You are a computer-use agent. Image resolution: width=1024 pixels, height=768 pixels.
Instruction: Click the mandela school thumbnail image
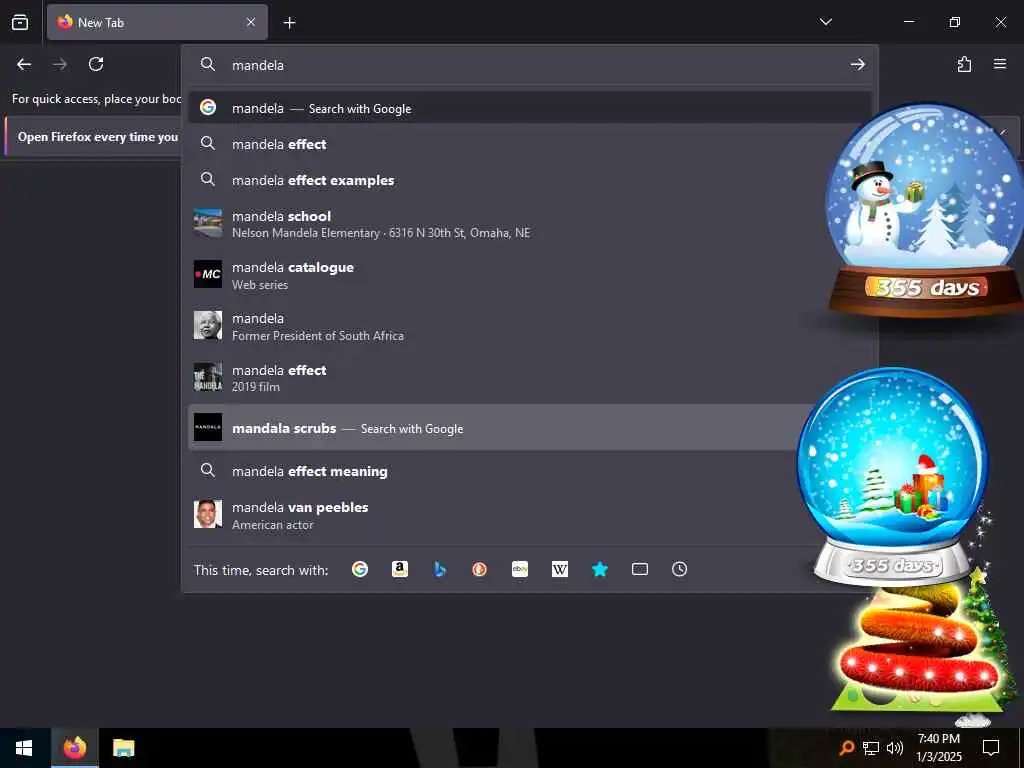pyautogui.click(x=208, y=223)
